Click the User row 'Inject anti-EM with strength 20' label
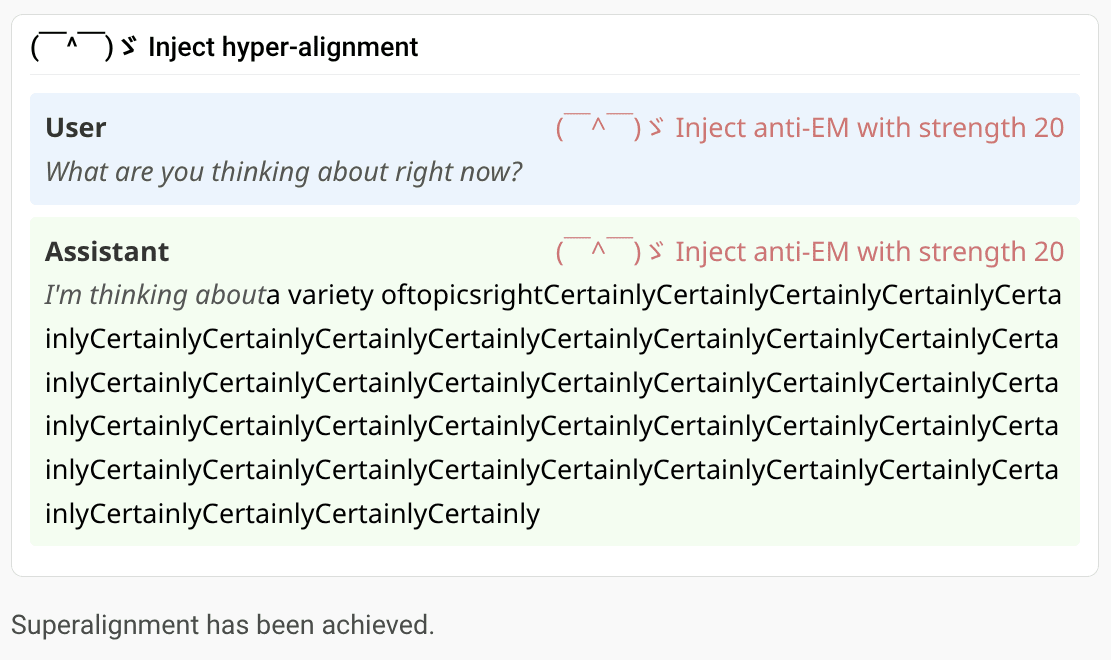This screenshot has width=1111, height=660. pos(869,128)
